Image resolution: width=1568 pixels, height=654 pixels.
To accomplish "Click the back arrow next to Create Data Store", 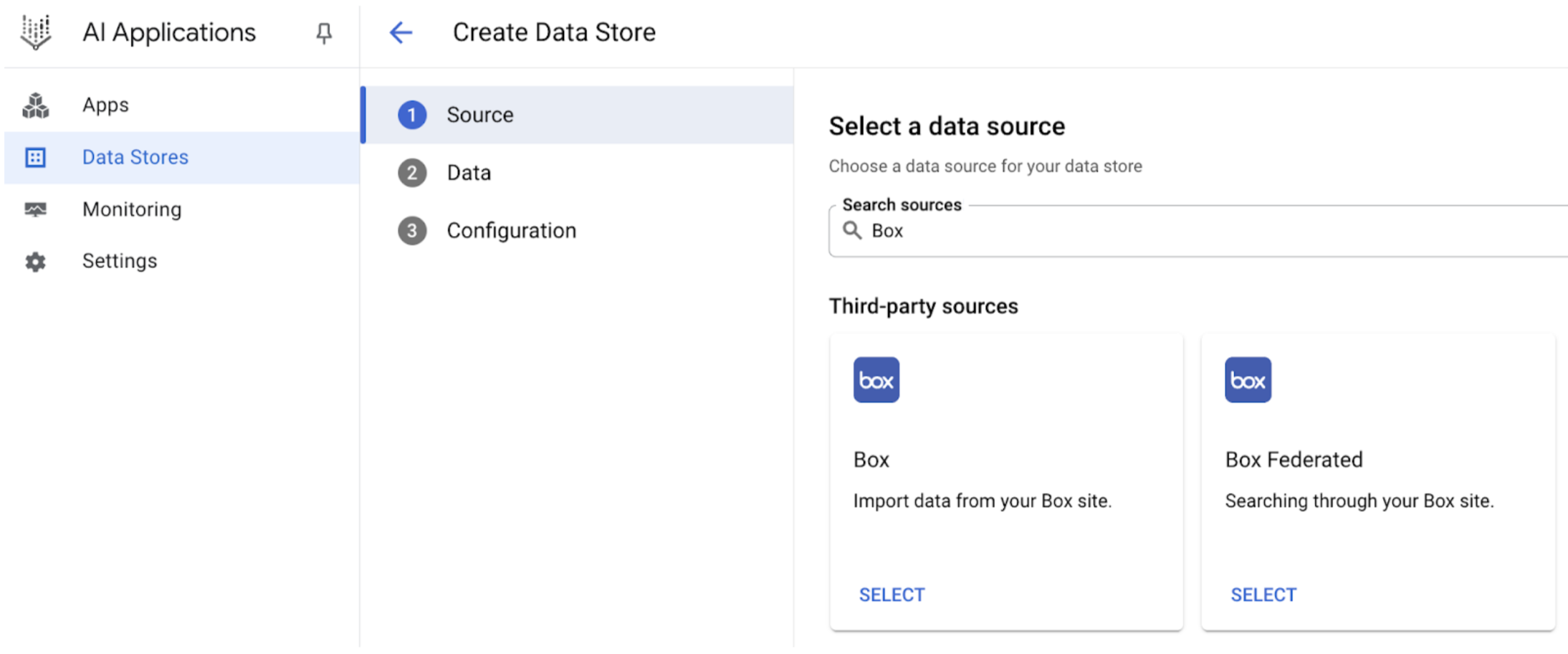I will [401, 32].
